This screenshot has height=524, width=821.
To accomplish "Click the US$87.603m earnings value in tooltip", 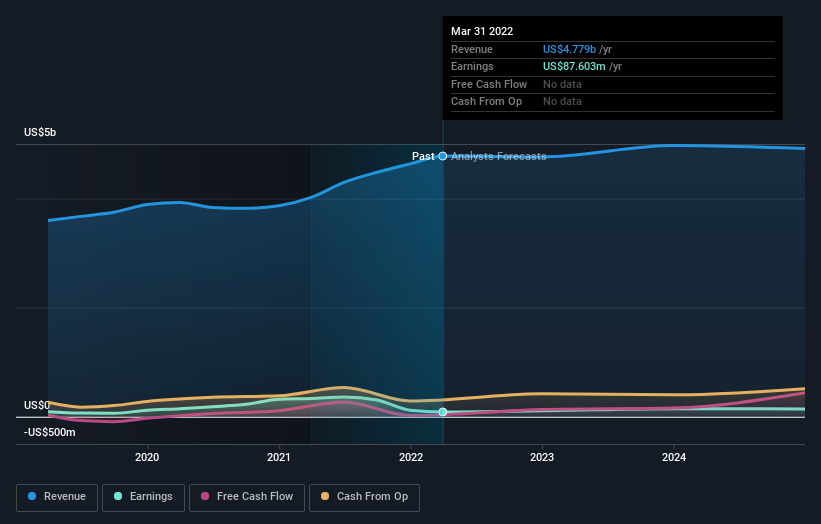I will coord(574,66).
